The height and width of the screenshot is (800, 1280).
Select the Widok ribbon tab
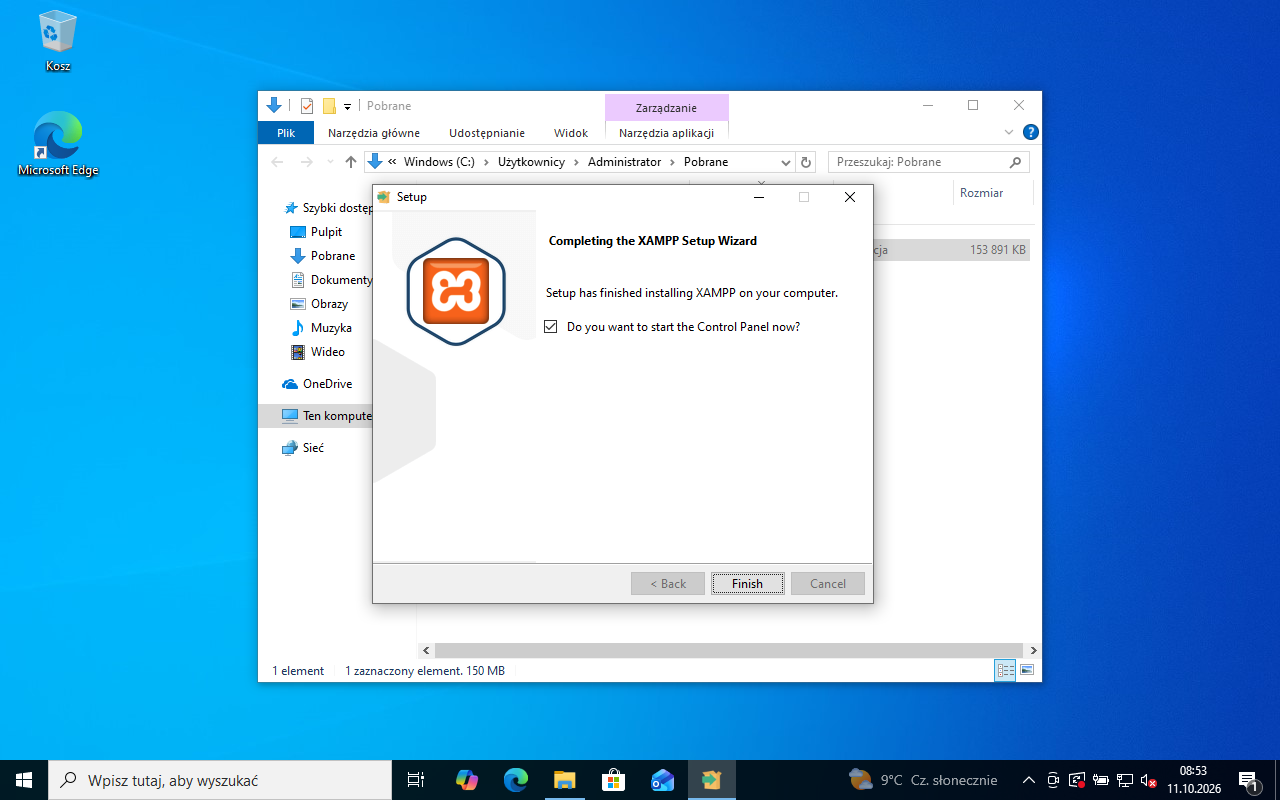tap(571, 133)
